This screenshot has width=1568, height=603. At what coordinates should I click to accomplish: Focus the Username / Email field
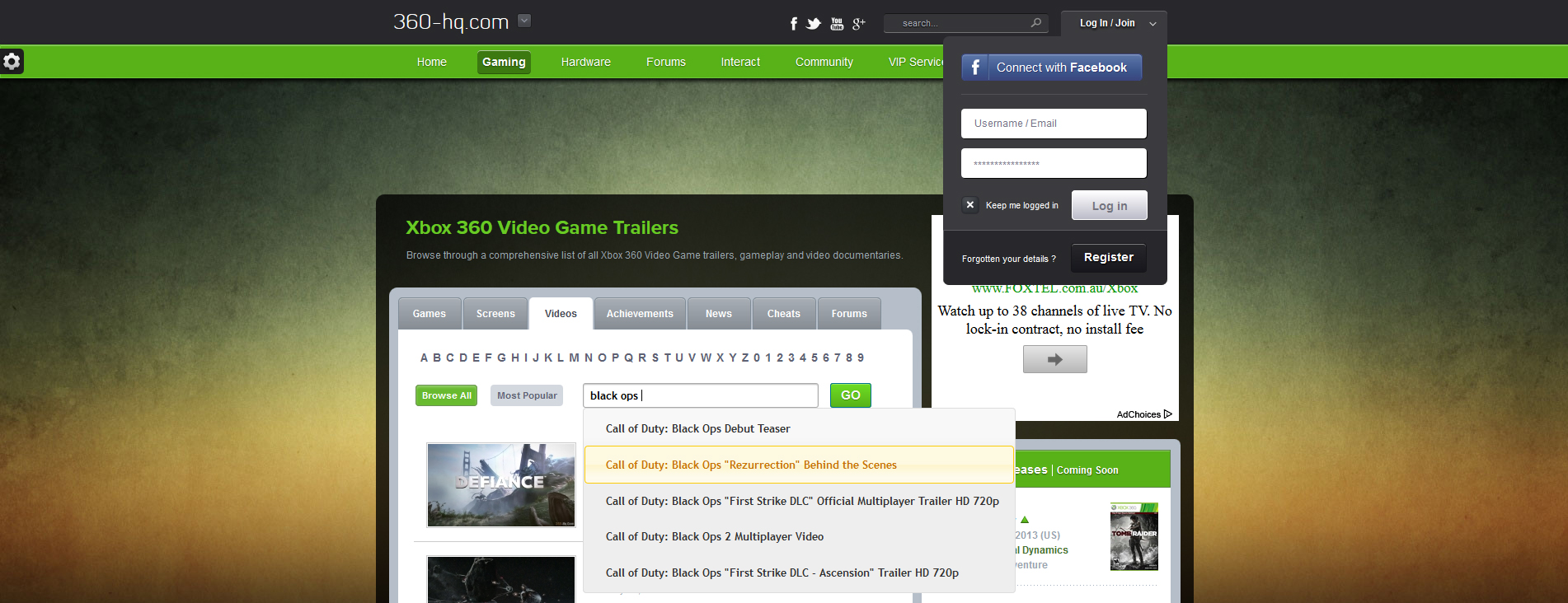click(1054, 124)
